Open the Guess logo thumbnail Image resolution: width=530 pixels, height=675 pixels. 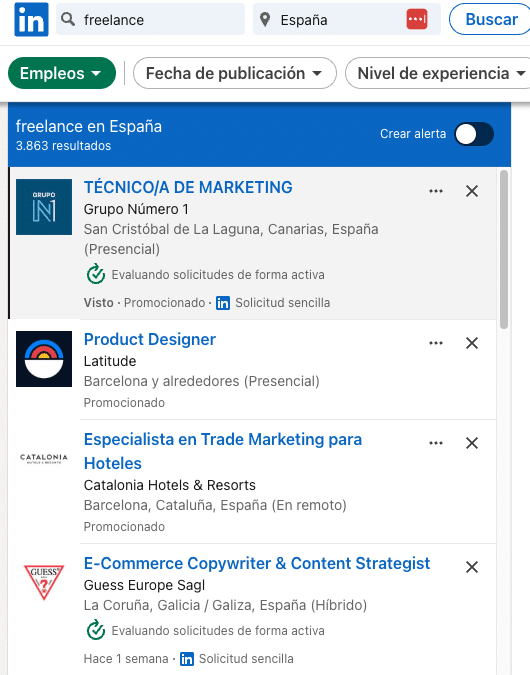(x=44, y=582)
